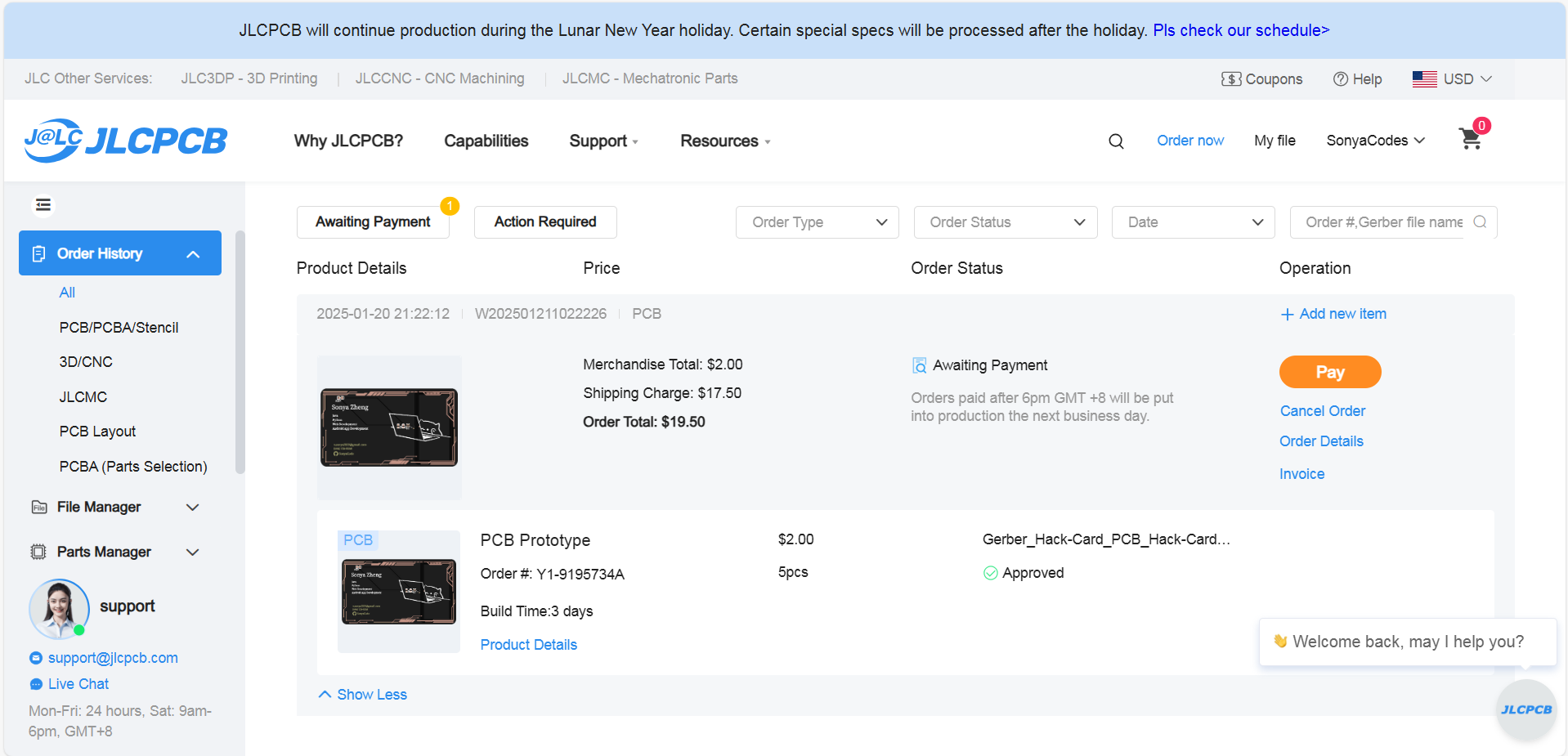Screen dimensions: 1568x756
Task: Click the sidebar vertical scrollbar
Action: pyautogui.click(x=240, y=351)
